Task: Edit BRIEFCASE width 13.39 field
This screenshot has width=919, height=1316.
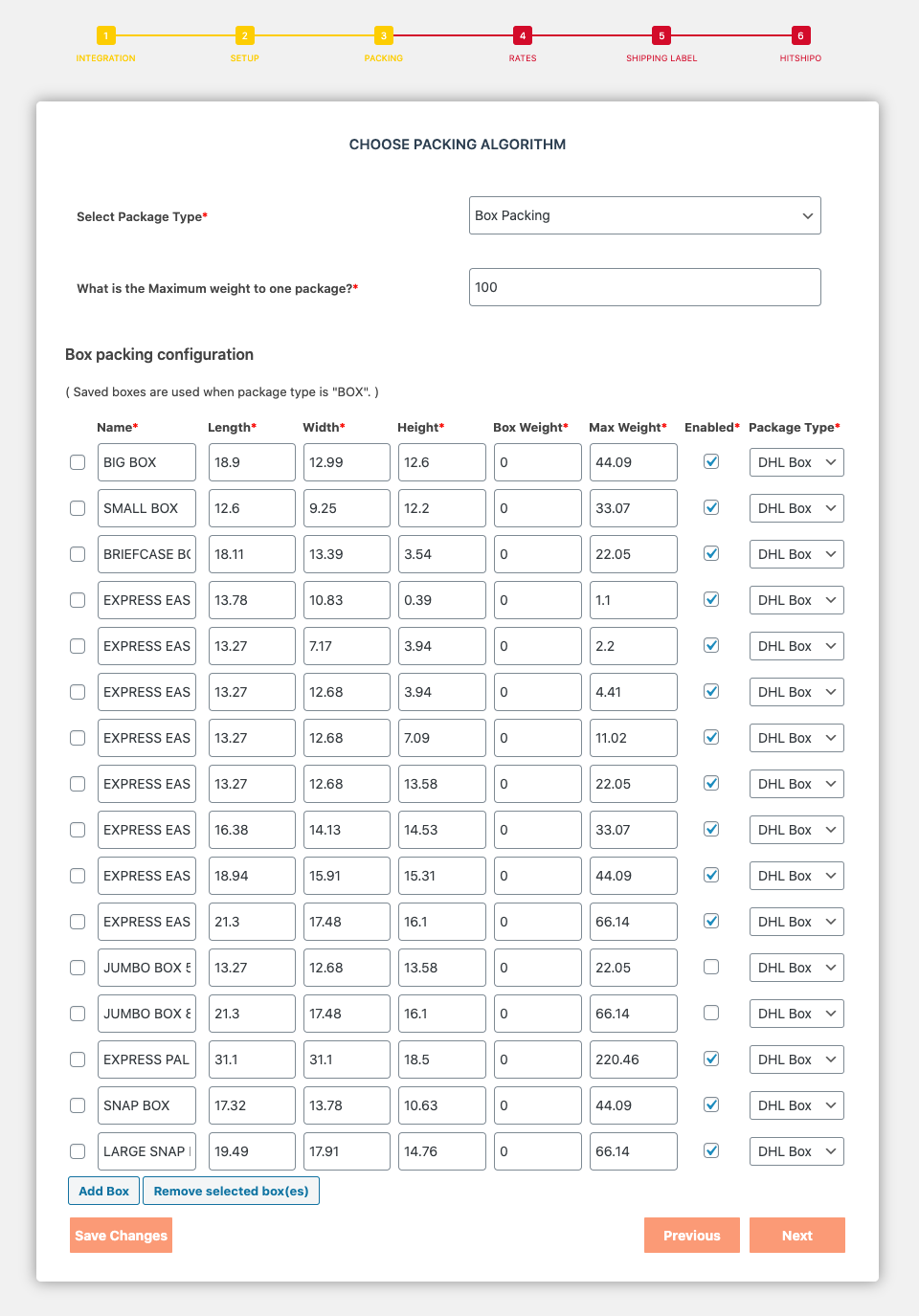Action: pos(347,554)
